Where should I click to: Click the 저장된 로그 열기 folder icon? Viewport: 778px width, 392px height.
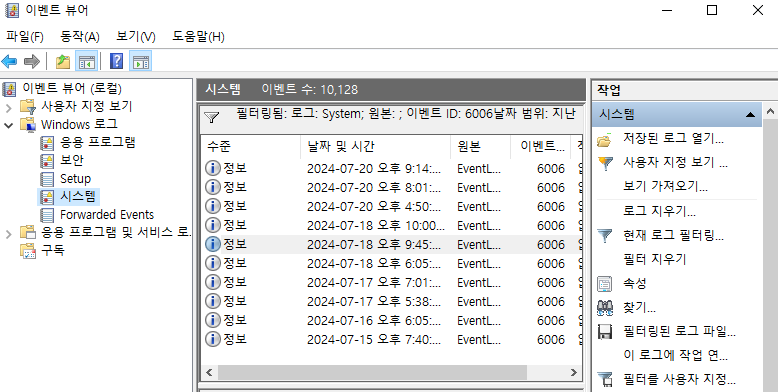pos(604,140)
